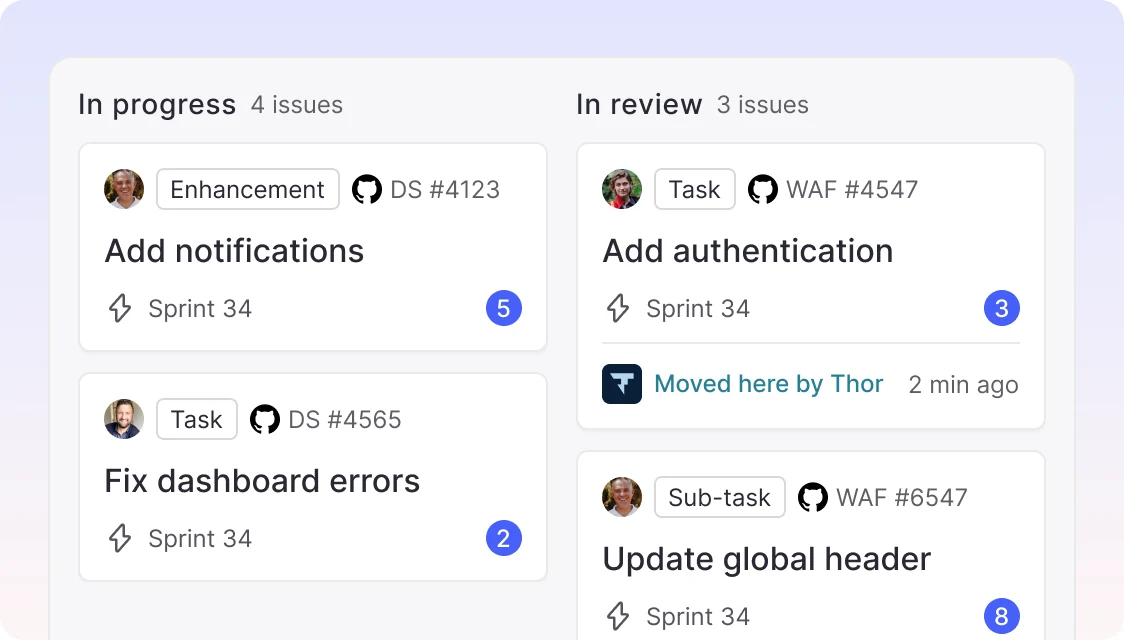Open the Update global header issue title
Screen dimensions: 1124x640
pyautogui.click(x=766, y=559)
